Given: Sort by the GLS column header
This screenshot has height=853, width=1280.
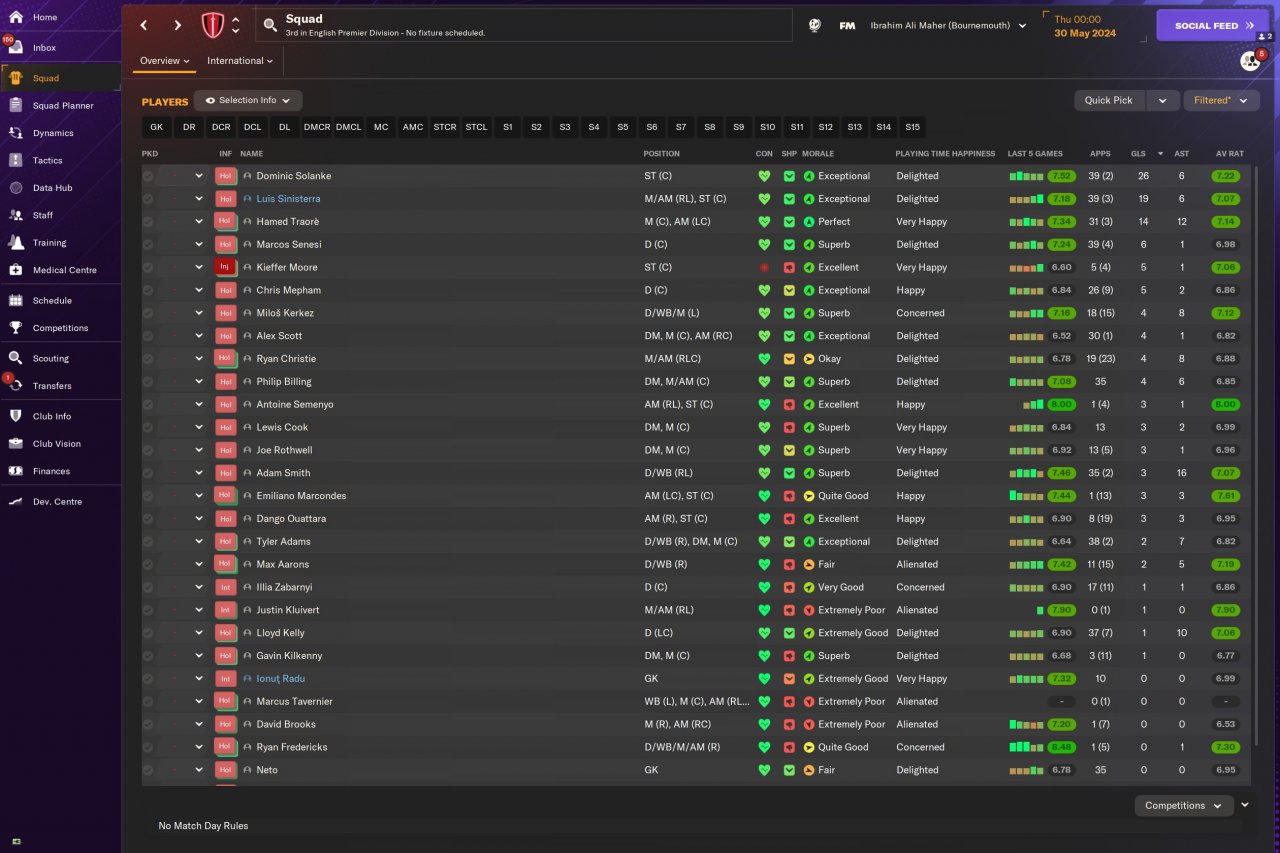Looking at the screenshot, I should coord(1138,154).
